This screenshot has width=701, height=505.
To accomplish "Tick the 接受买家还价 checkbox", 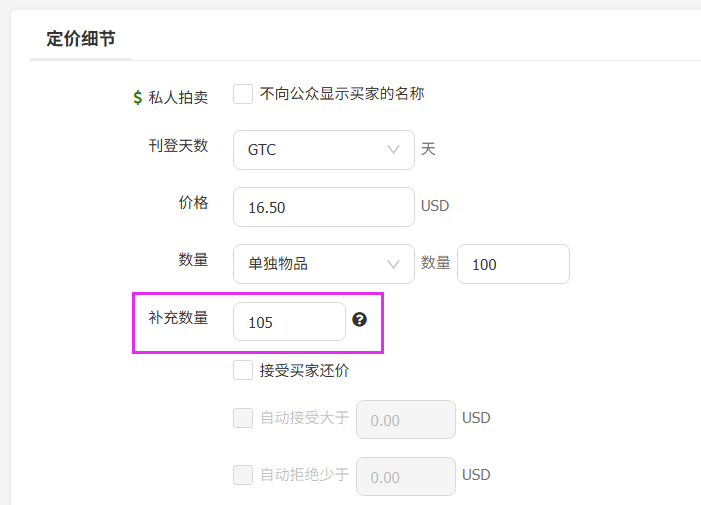I will pos(243,370).
